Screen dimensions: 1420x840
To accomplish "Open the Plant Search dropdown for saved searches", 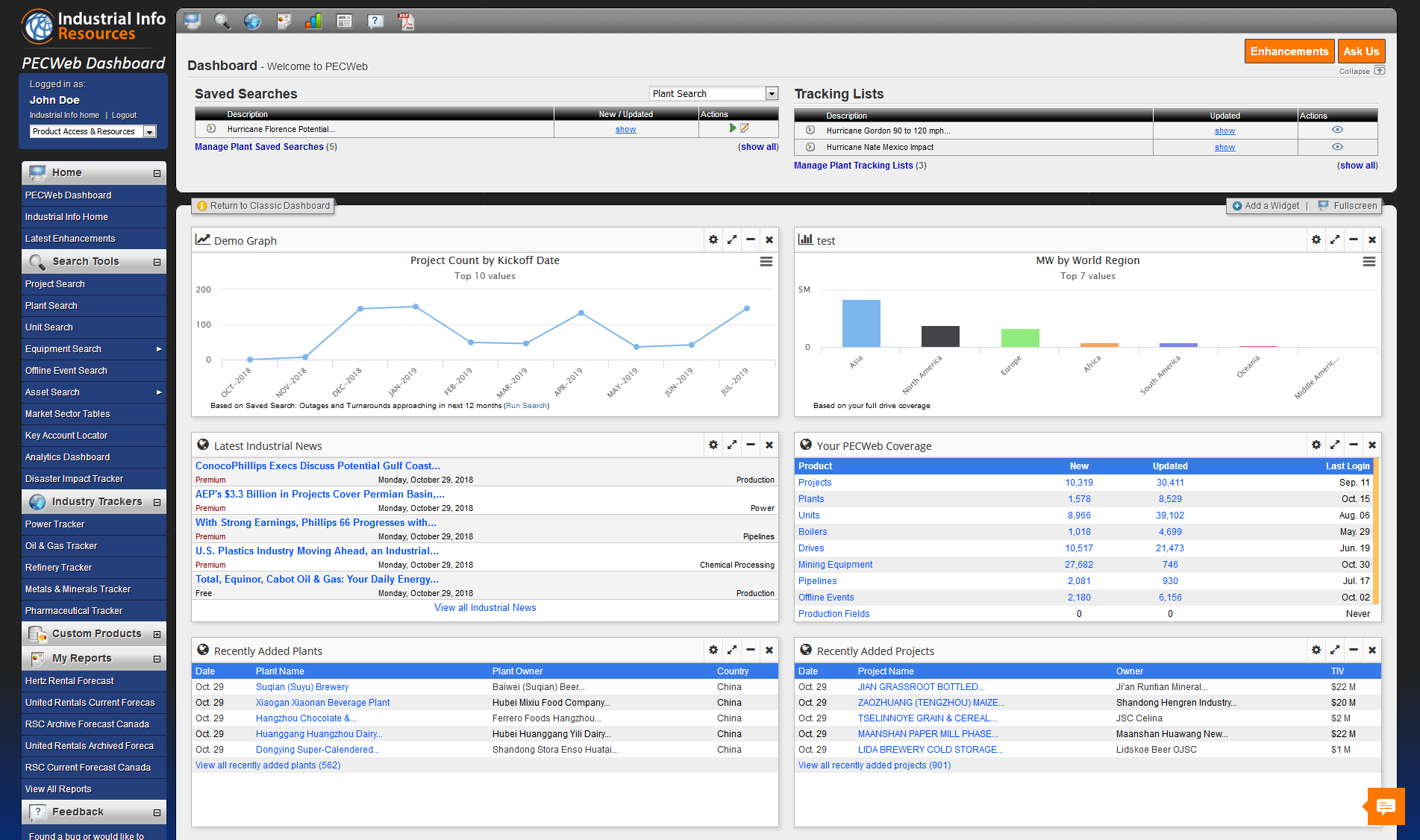I will [771, 93].
